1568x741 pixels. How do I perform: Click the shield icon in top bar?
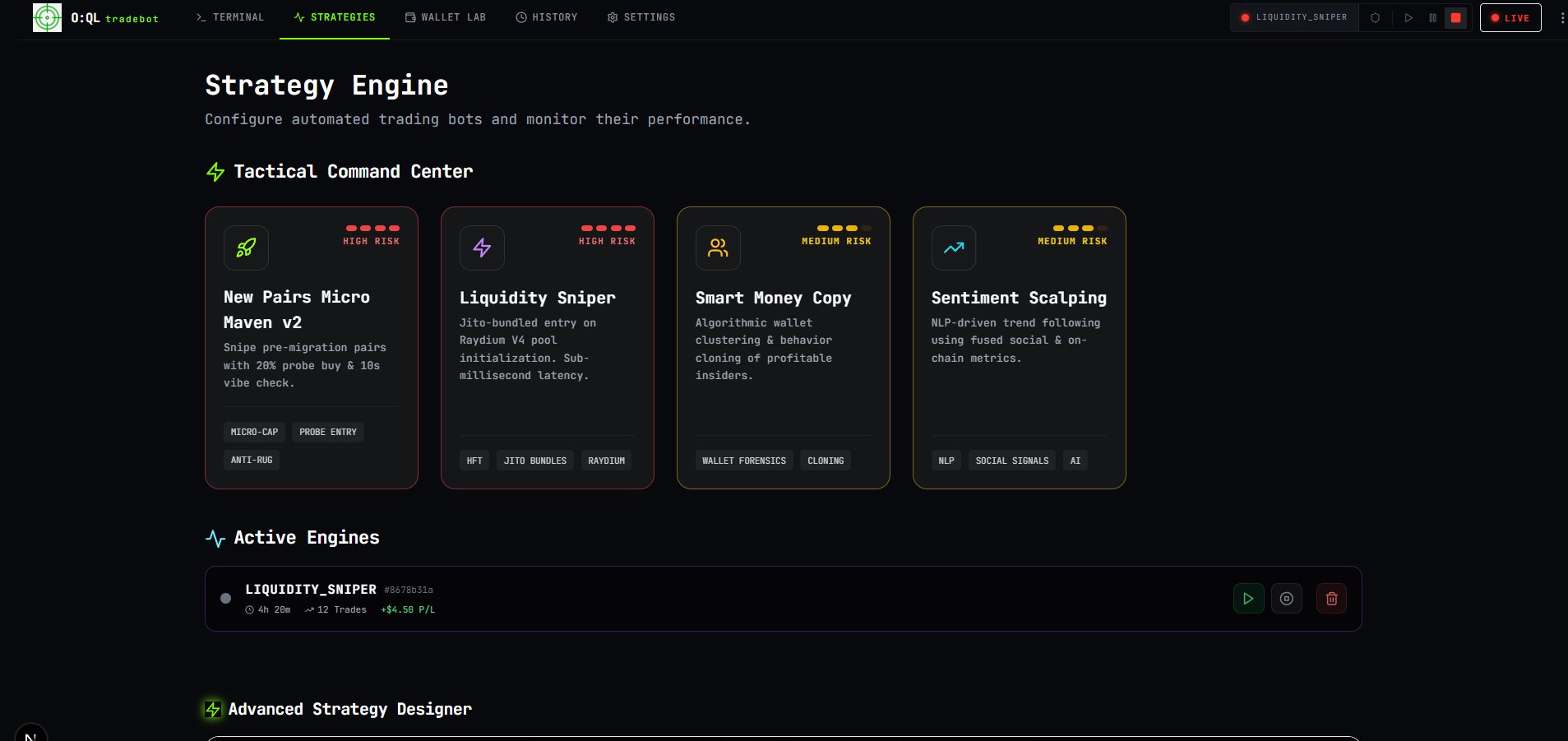1375,17
